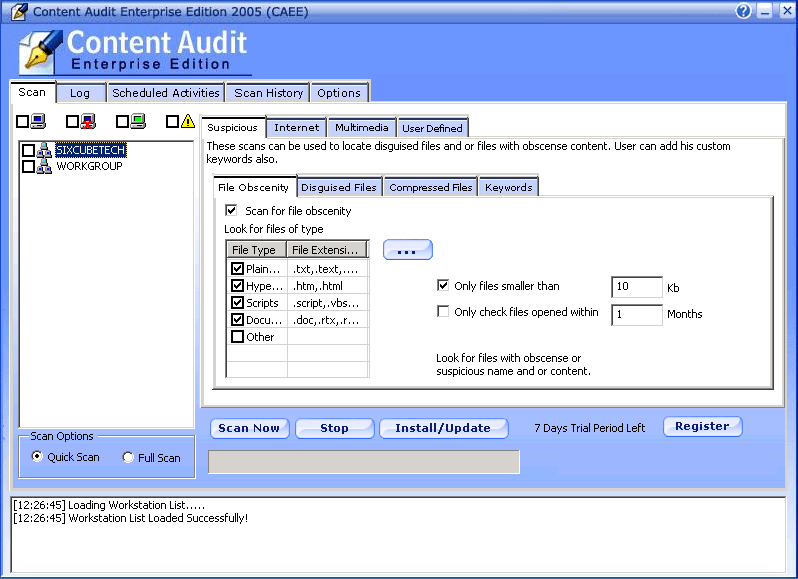This screenshot has width=798, height=579.
Task: Switch to the Compressed Files sub-tab
Action: coord(431,188)
